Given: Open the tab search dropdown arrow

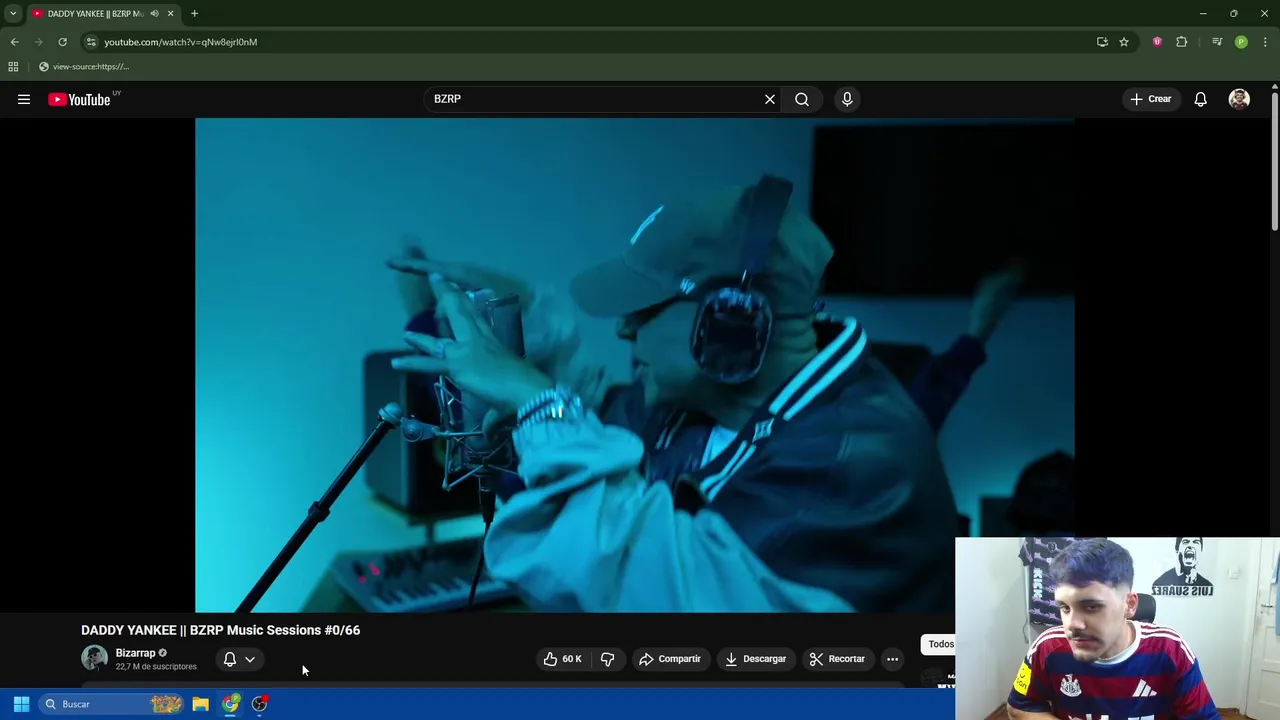Looking at the screenshot, I should pos(13,13).
